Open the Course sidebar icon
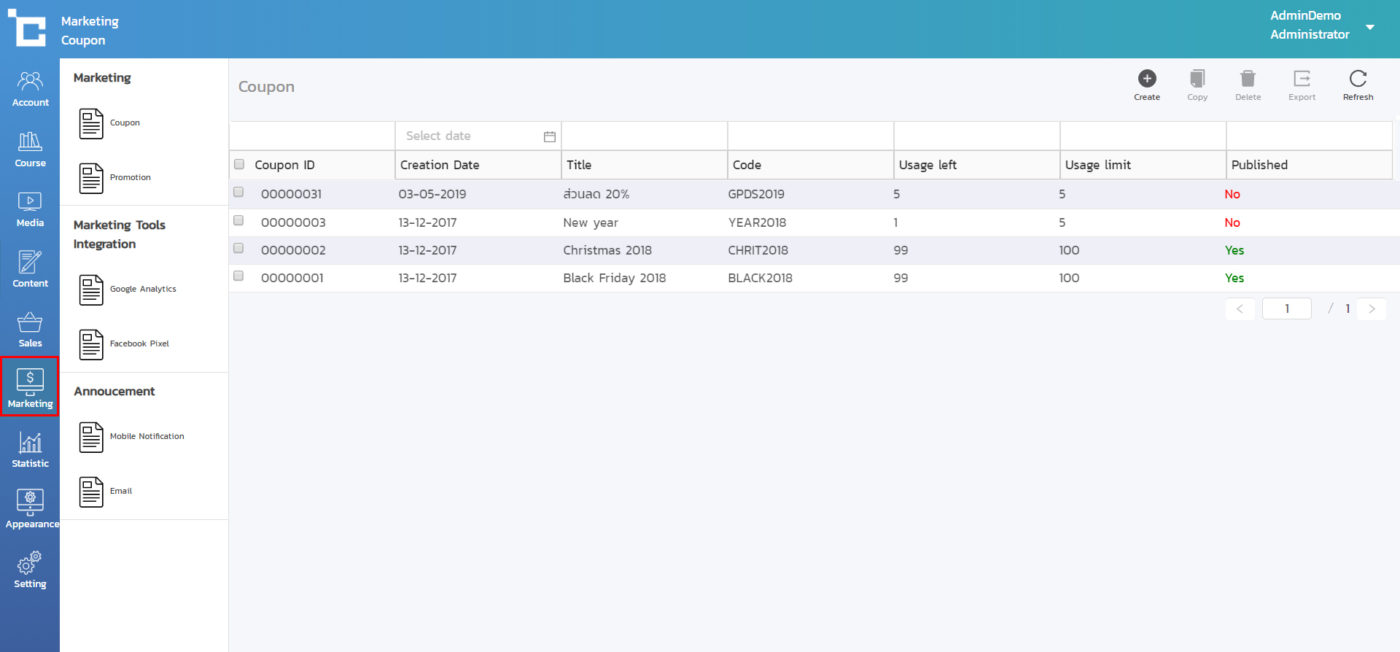The image size is (1400, 652). coord(30,149)
